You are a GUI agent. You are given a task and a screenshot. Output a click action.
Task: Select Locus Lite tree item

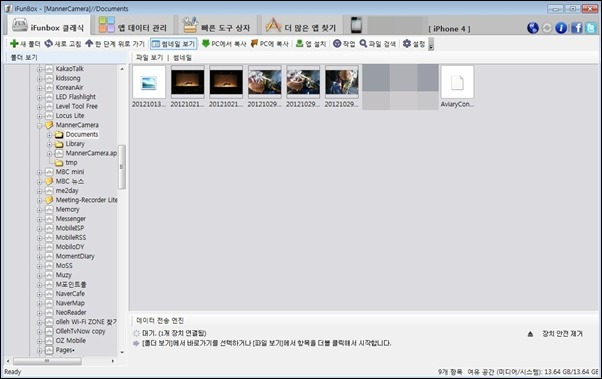pyautogui.click(x=69, y=116)
